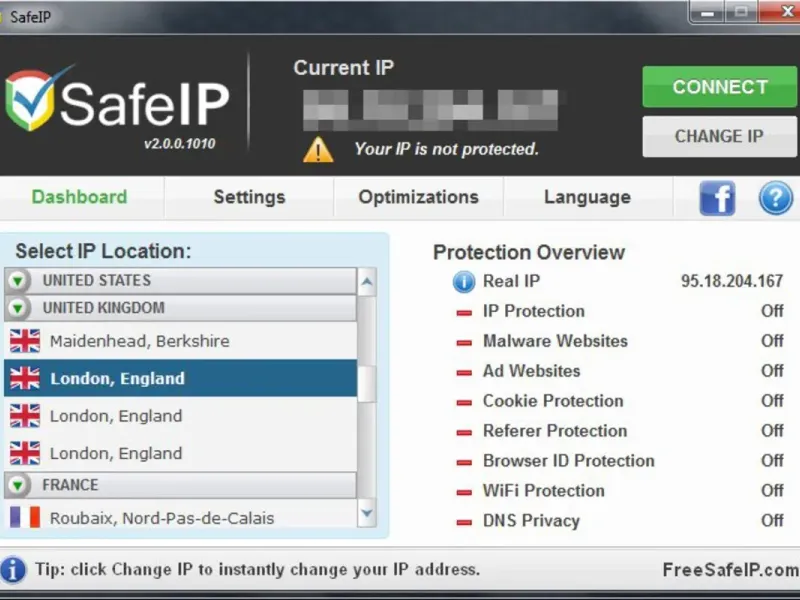This screenshot has height=600, width=800.
Task: Open the Facebook page icon
Action: click(x=717, y=198)
